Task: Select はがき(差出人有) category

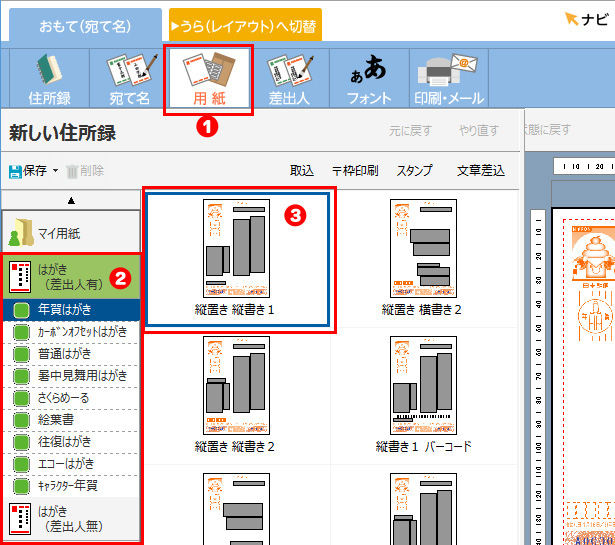Action: [71, 277]
